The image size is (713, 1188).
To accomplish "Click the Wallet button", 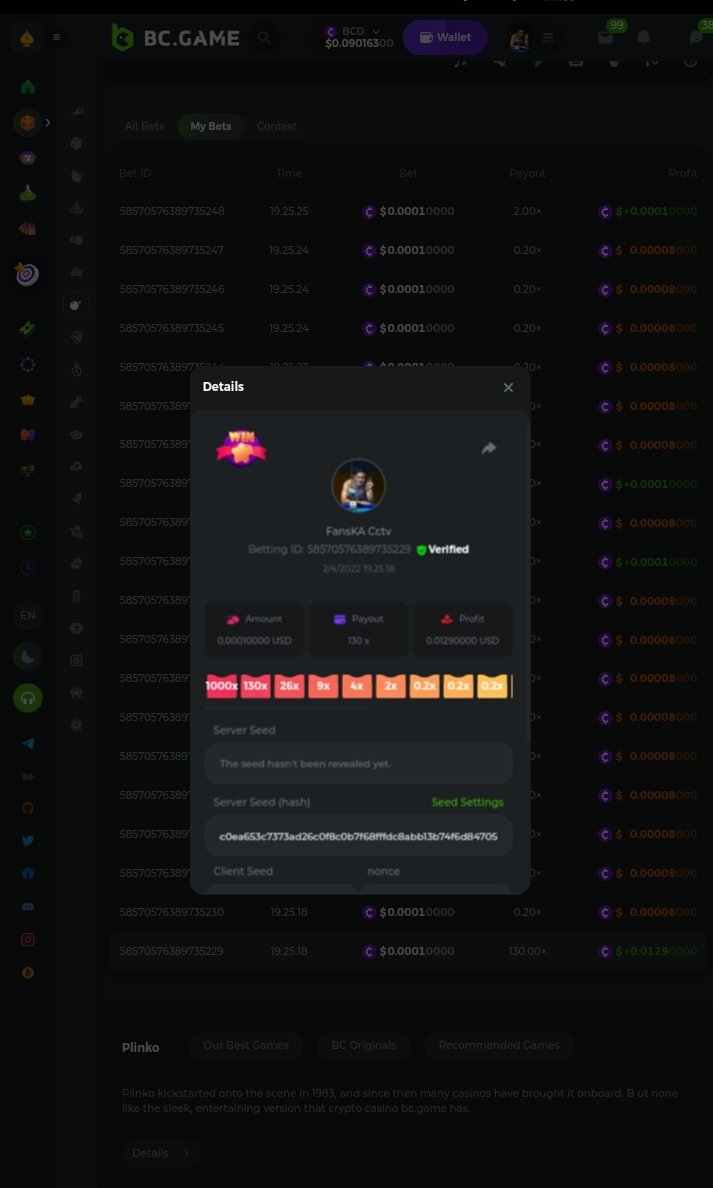I will pyautogui.click(x=445, y=38).
